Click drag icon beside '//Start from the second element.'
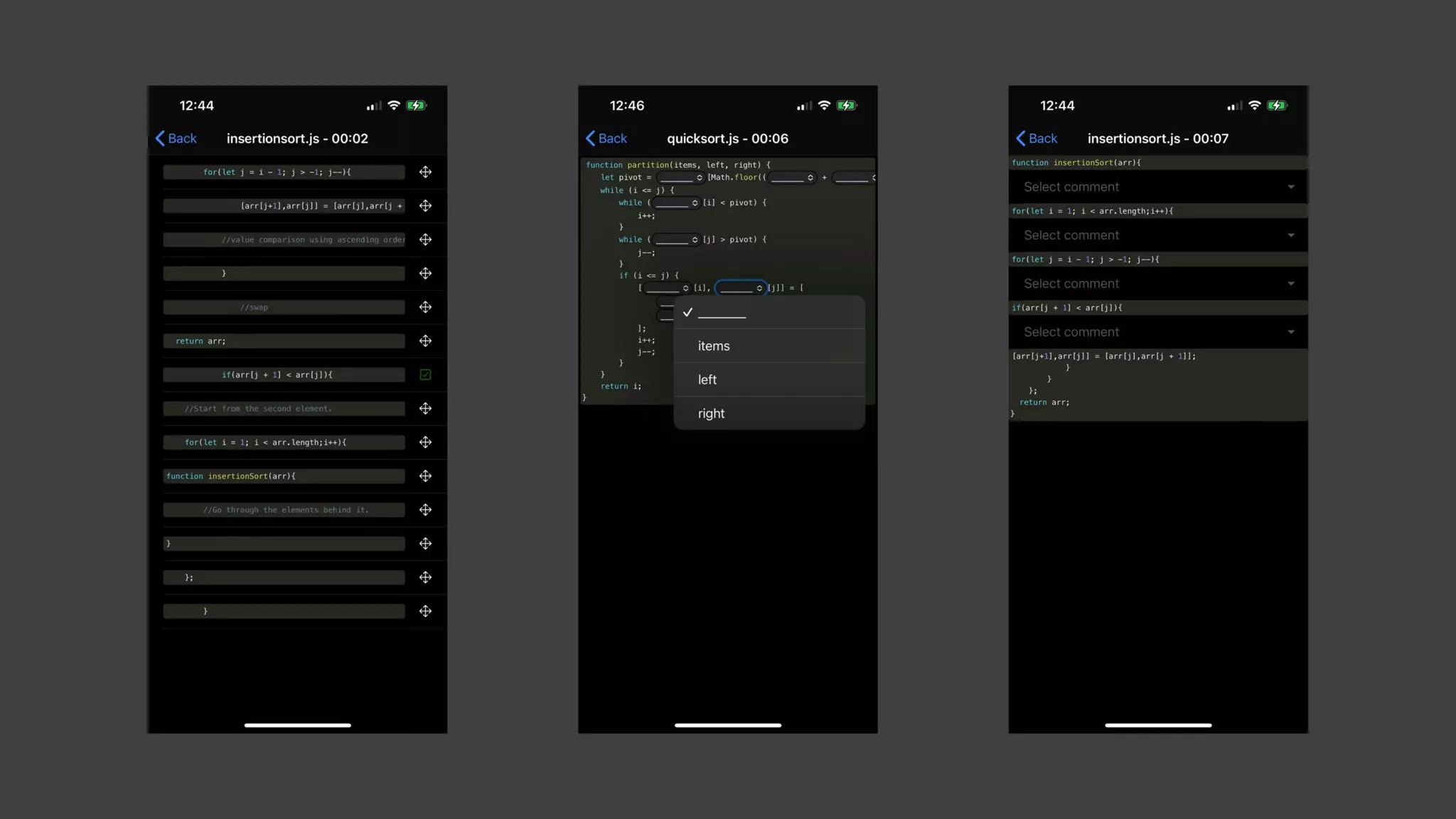The height and width of the screenshot is (819, 1456). tap(425, 409)
